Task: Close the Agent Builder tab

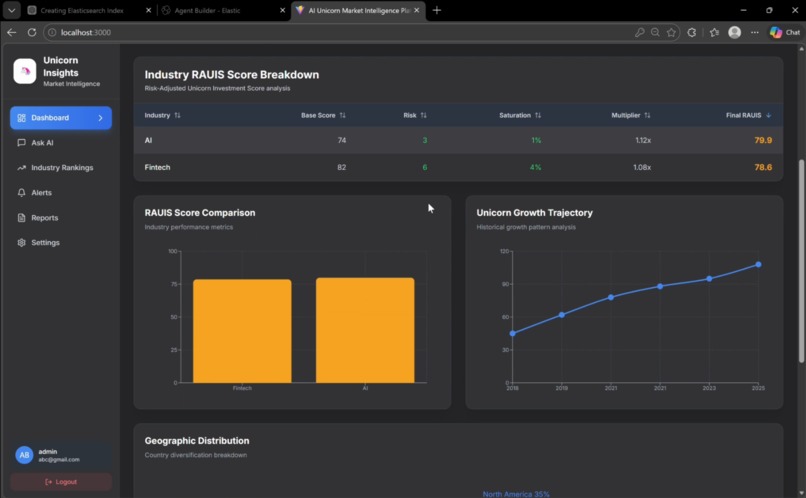Action: (282, 10)
